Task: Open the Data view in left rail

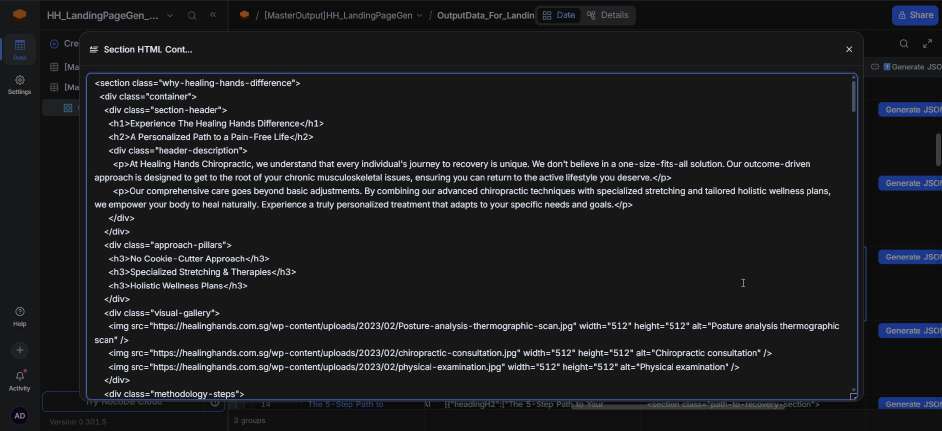Action: tap(19, 49)
